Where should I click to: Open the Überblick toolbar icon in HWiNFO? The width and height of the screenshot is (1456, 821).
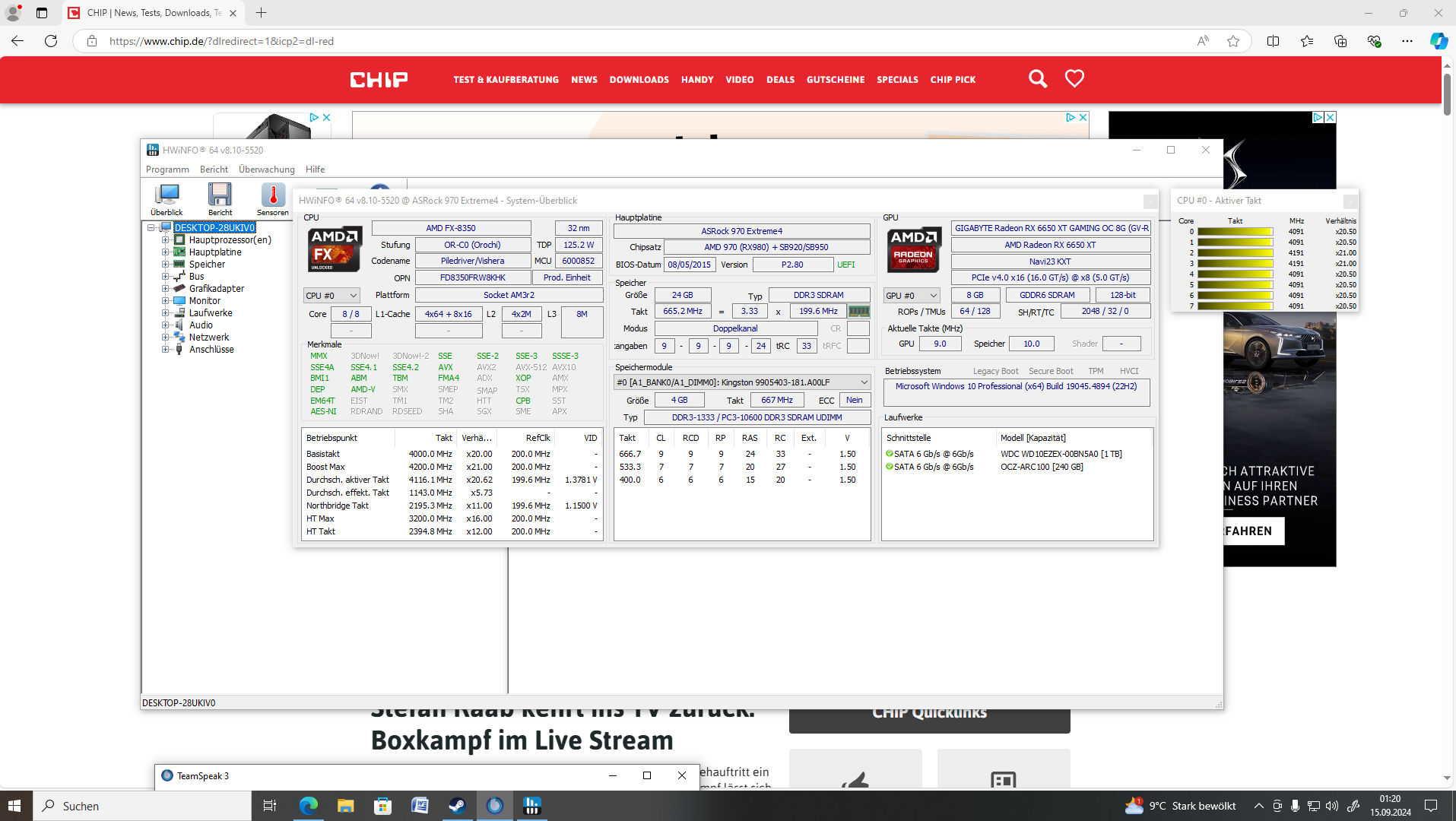click(x=167, y=199)
